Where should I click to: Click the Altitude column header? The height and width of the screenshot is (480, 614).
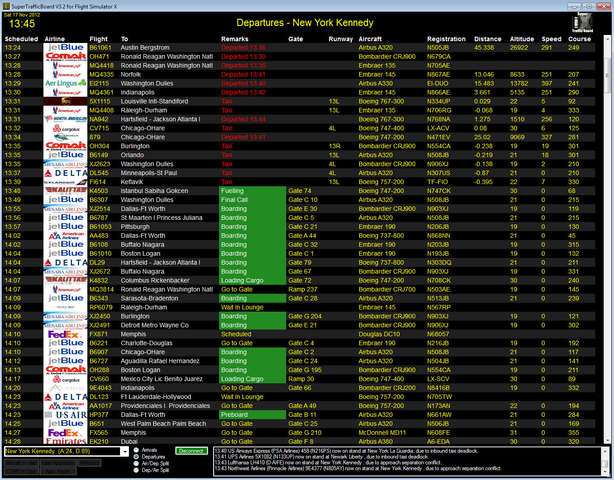(522, 39)
